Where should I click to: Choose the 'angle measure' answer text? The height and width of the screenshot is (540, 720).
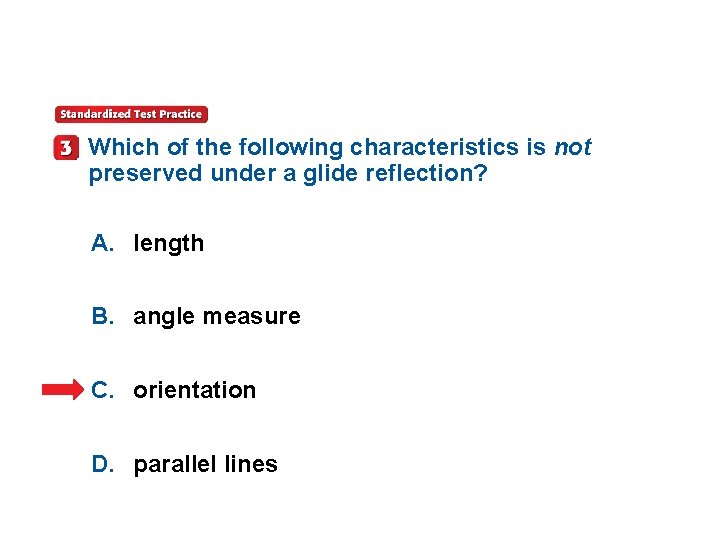[217, 317]
